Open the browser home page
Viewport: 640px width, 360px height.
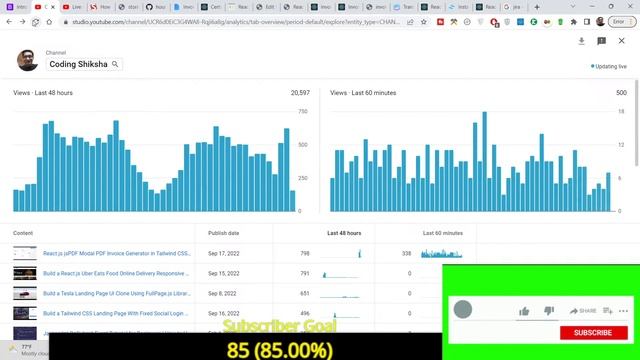pos(49,22)
